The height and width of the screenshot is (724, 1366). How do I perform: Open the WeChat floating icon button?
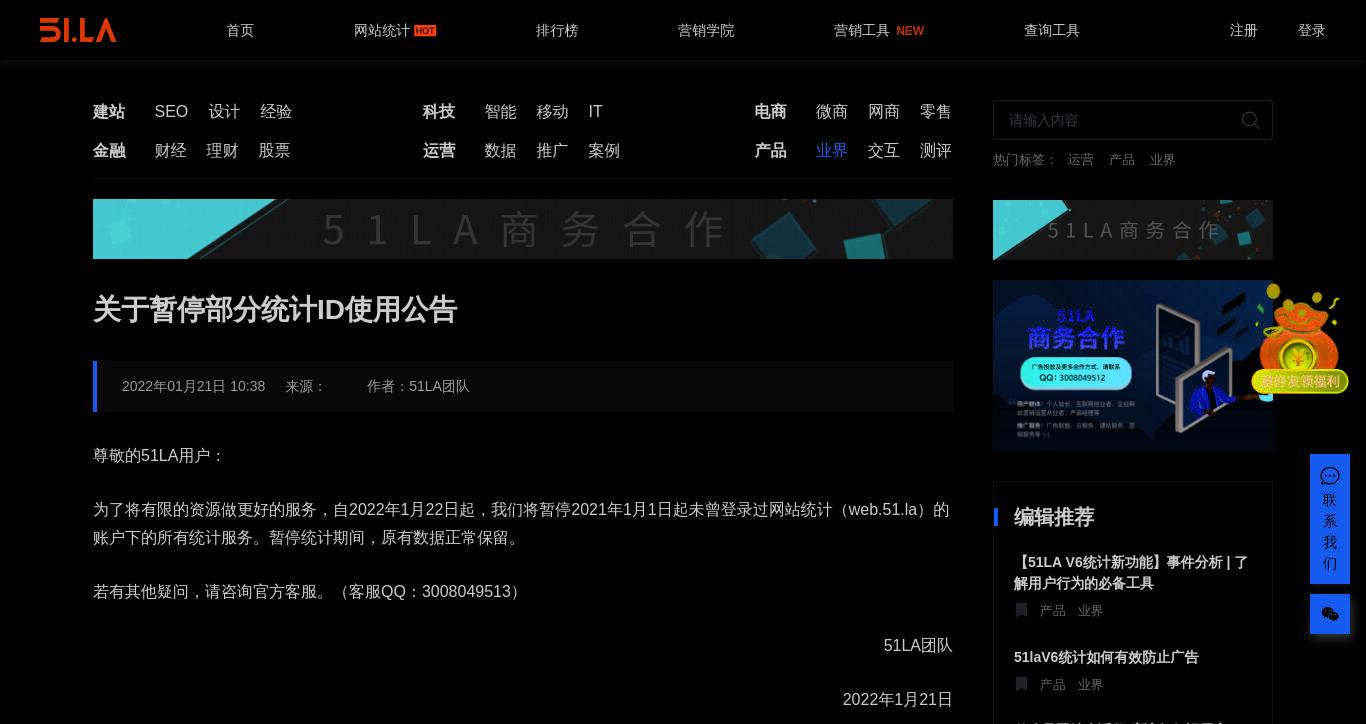pos(1330,614)
